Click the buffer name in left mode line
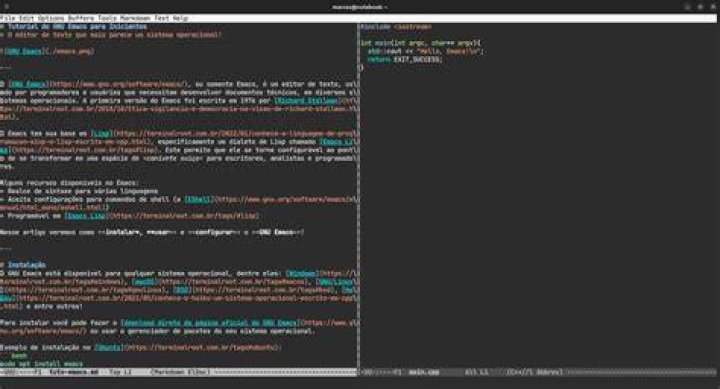720x389 pixels. 74,372
